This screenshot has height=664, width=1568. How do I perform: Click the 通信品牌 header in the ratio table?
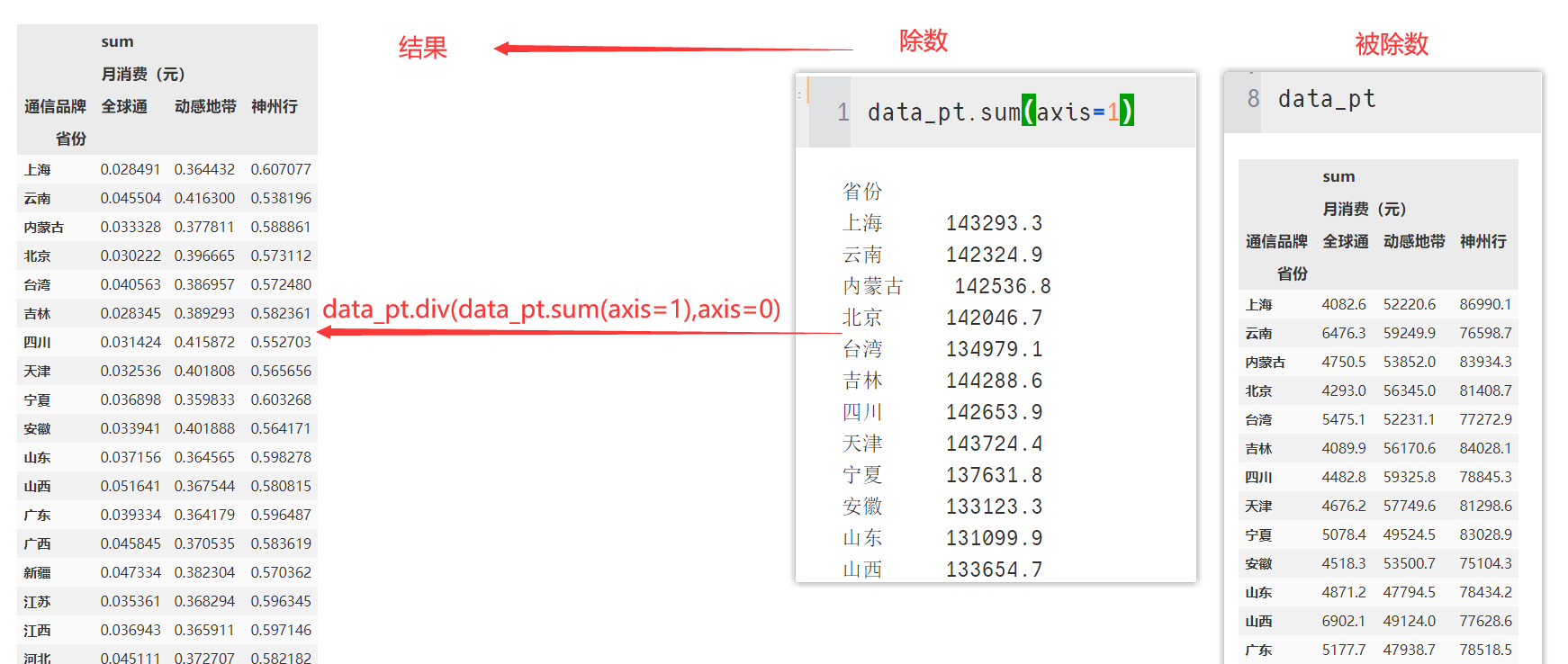point(55,106)
